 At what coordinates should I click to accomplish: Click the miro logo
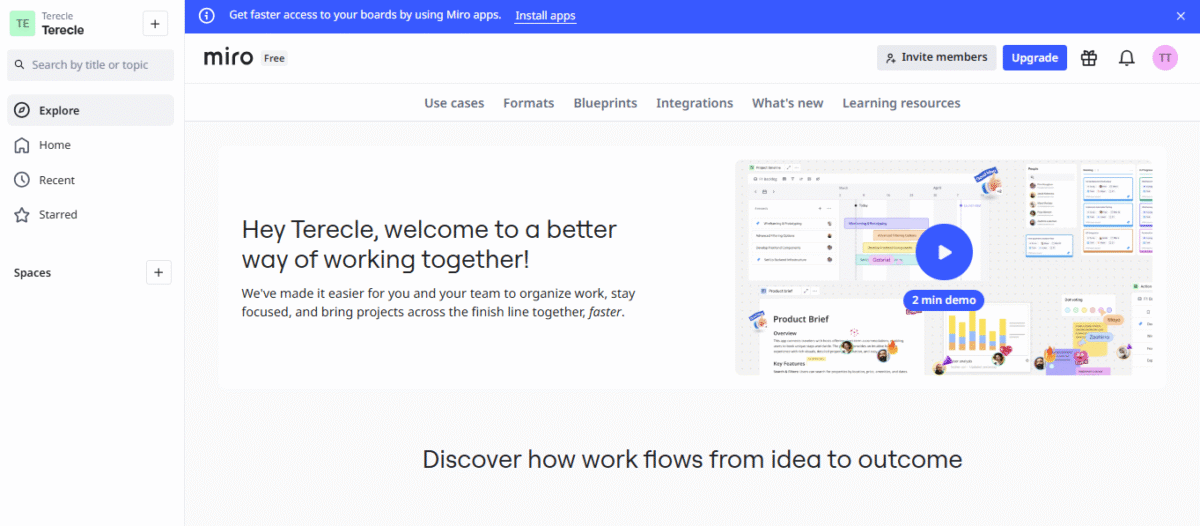(x=228, y=57)
